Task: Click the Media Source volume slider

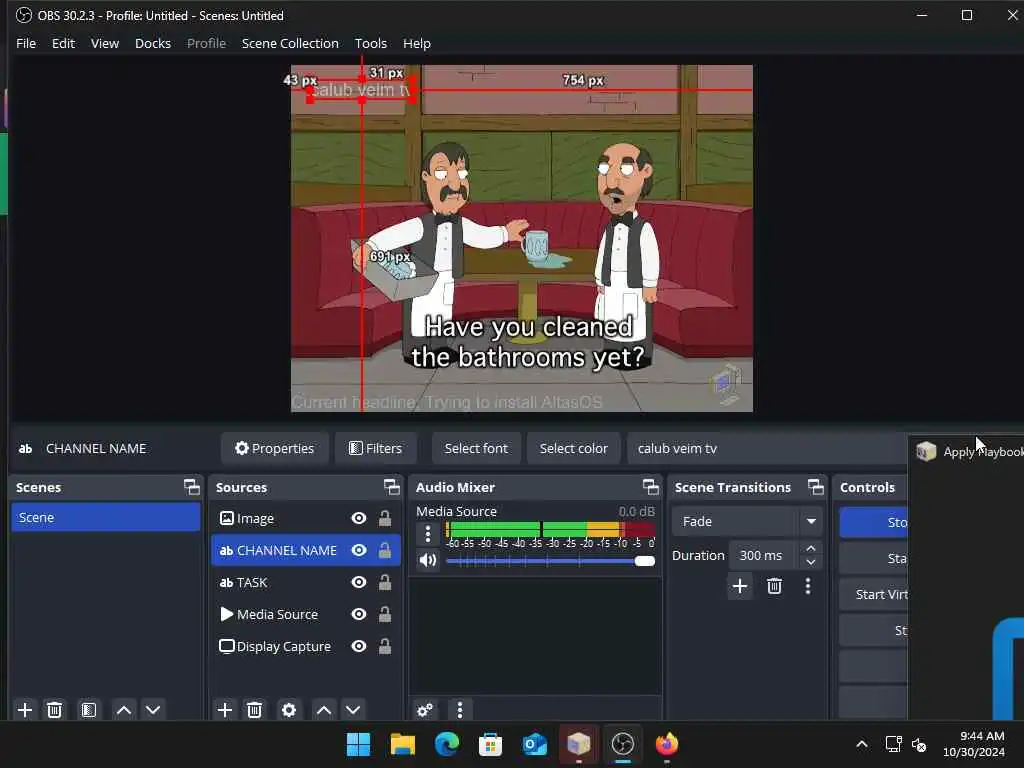Action: [x=550, y=561]
